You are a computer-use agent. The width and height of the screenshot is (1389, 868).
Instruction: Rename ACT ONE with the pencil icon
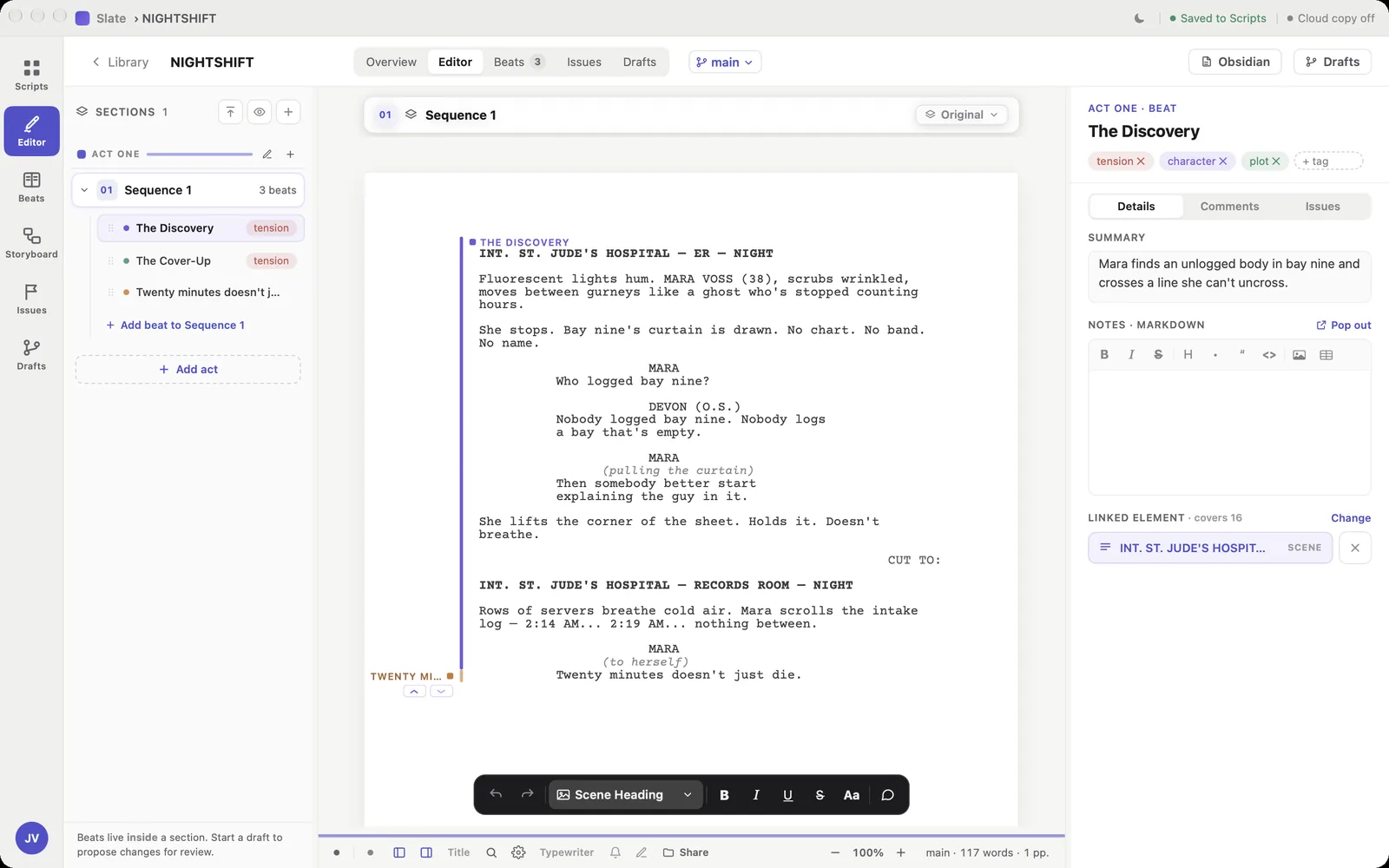point(267,154)
